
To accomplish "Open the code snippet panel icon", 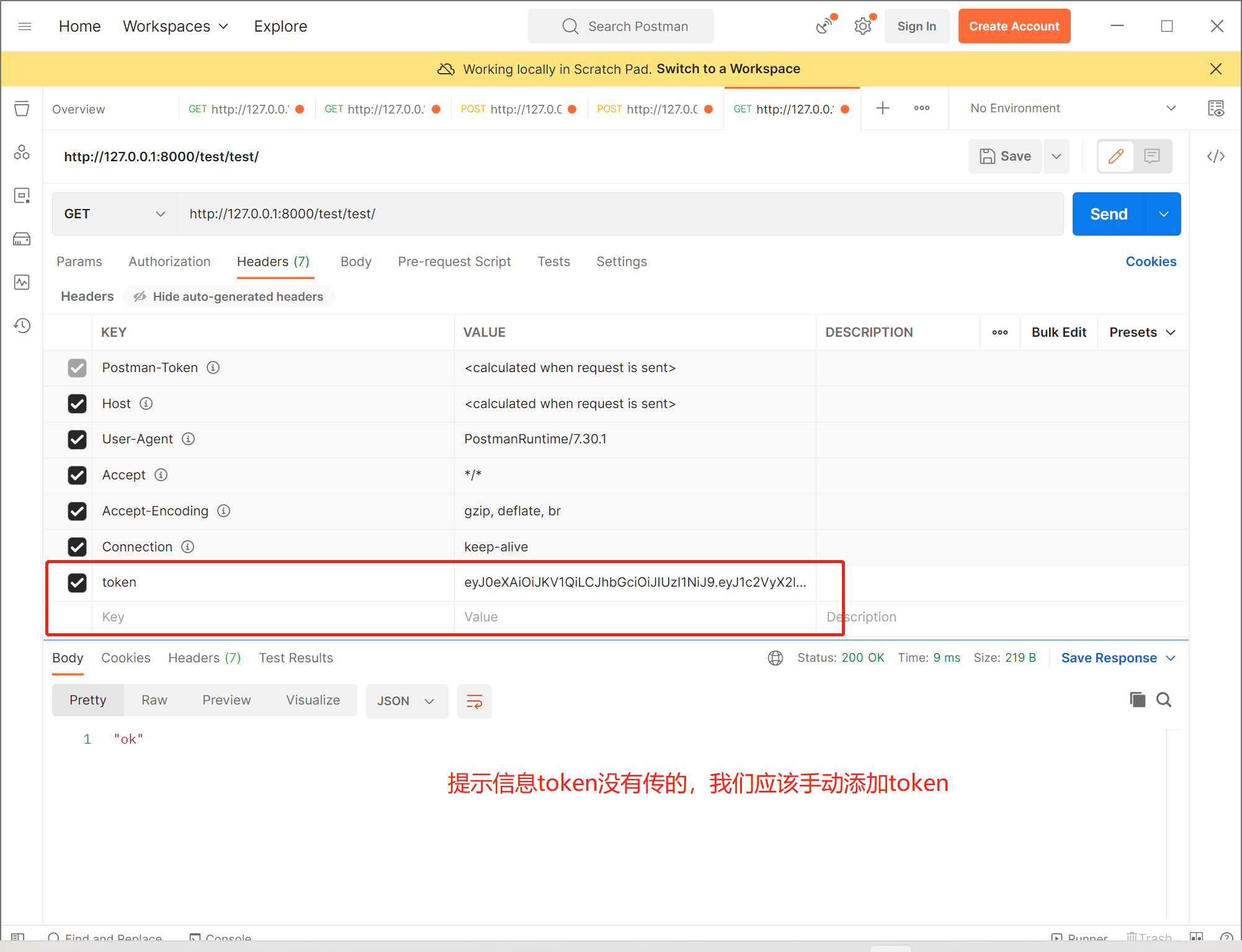I will pos(1216,156).
